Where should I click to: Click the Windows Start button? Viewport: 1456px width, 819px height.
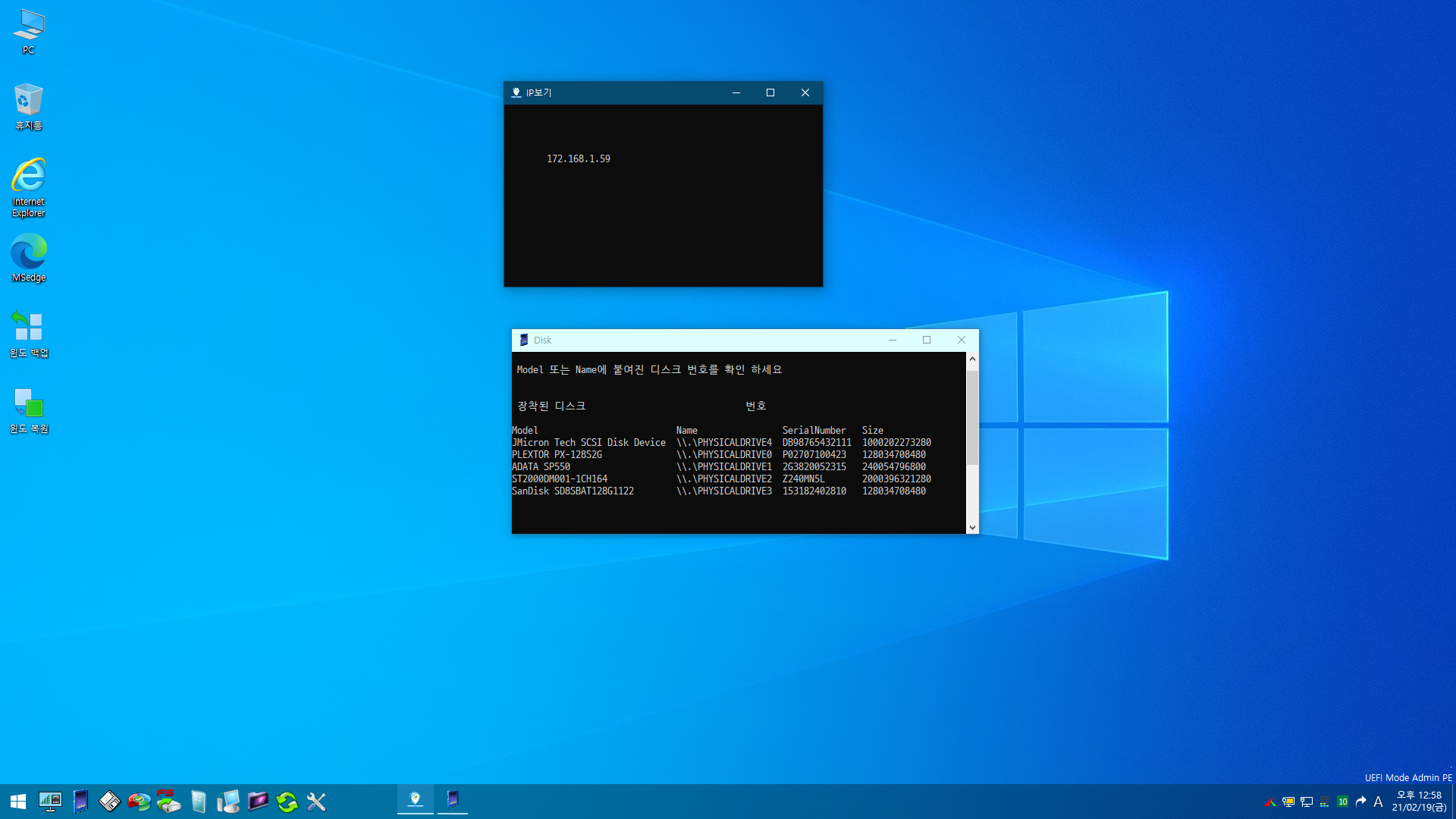tap(18, 802)
